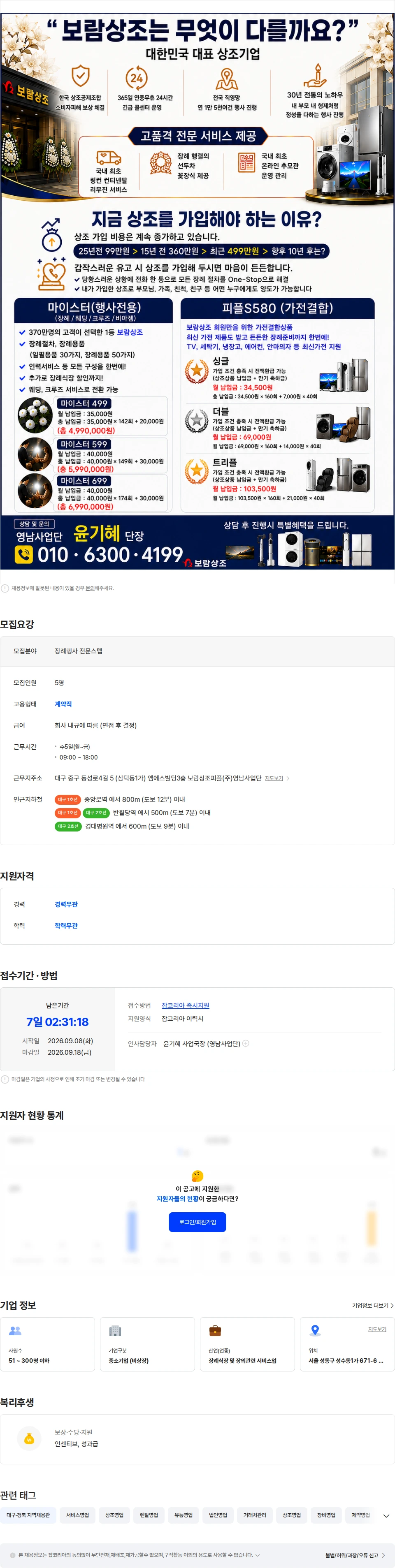Click the info icon beside 마감일 notice
The image size is (395, 1568).
tap(5, 1079)
